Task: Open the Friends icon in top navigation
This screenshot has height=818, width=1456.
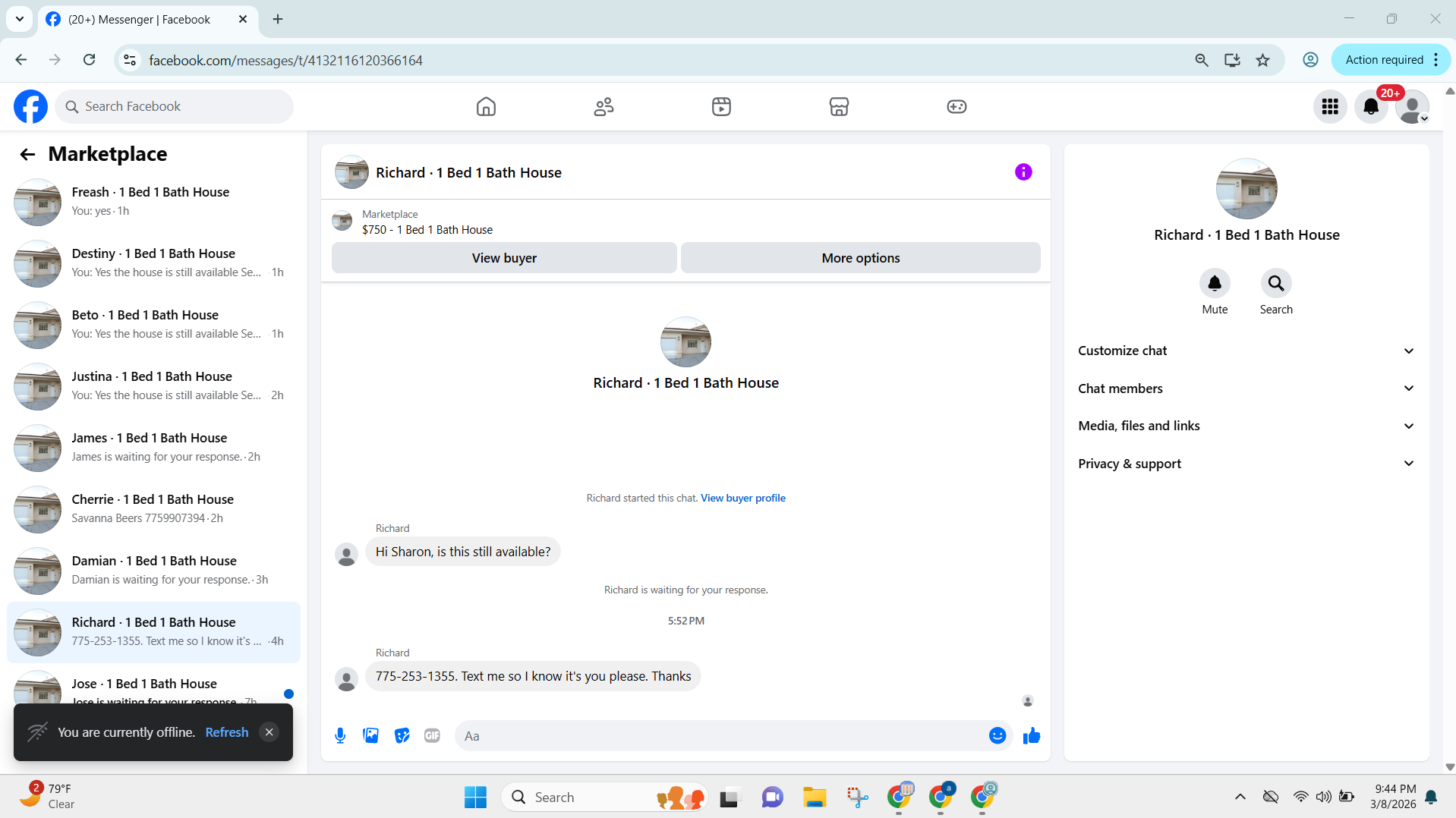Action: coord(604,106)
